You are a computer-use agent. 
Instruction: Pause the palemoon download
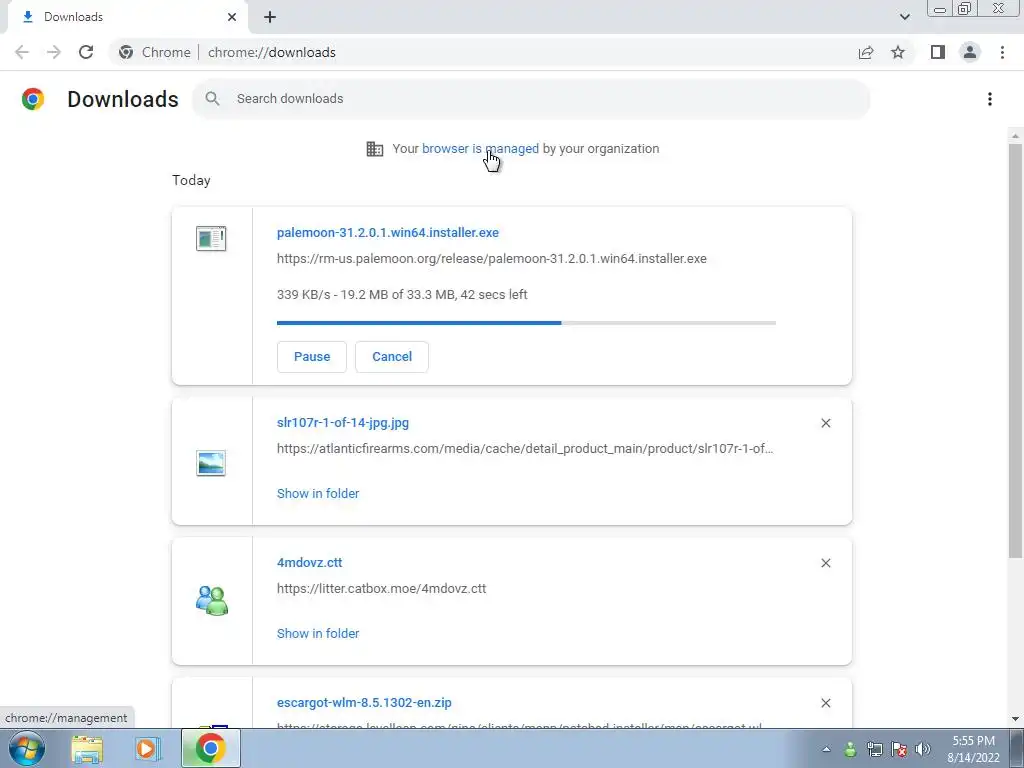point(312,357)
